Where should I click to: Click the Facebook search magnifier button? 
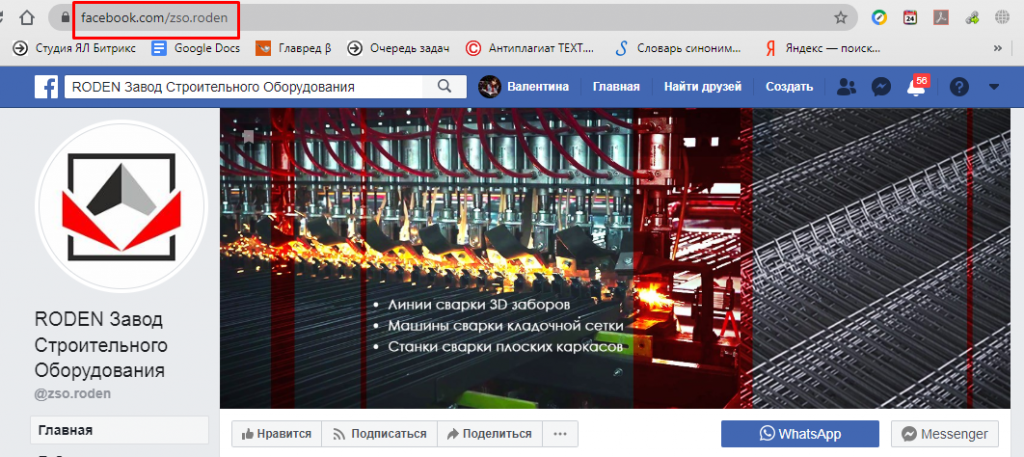[x=444, y=87]
